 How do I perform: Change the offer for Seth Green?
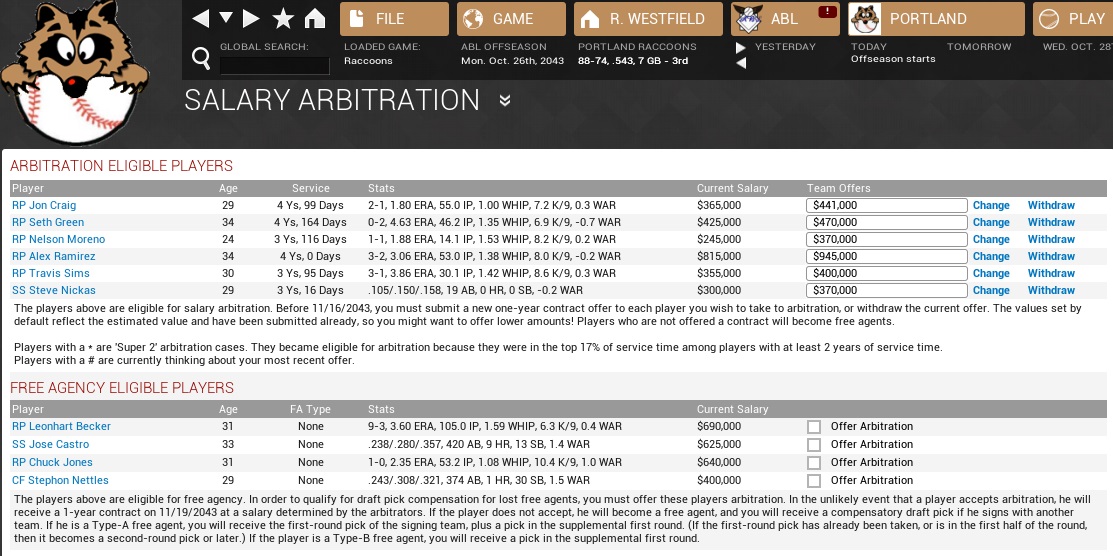click(991, 222)
